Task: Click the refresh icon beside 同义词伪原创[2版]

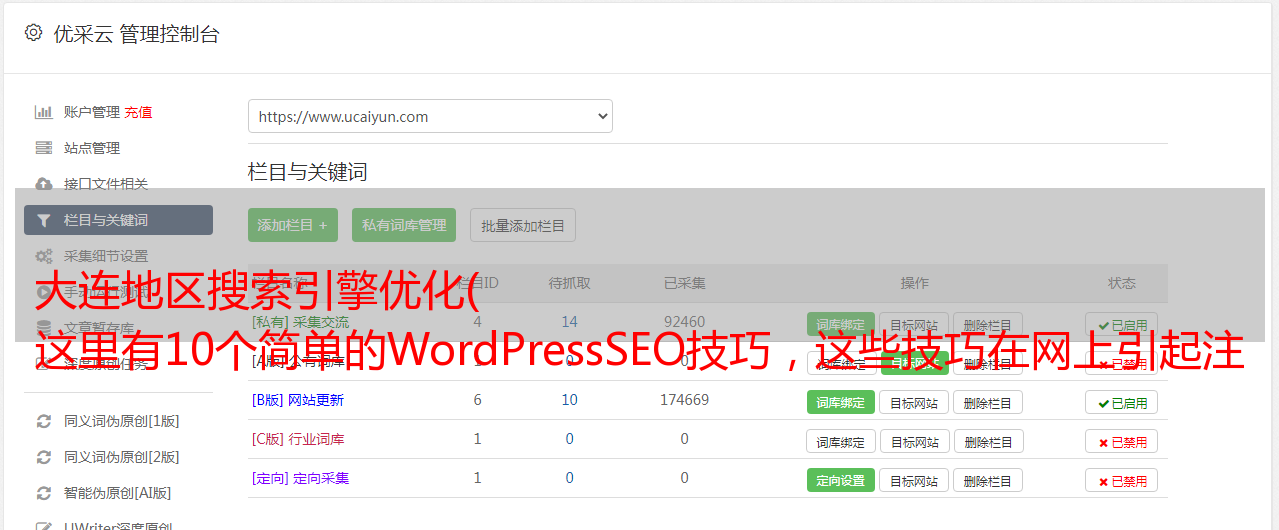Action: (x=43, y=457)
